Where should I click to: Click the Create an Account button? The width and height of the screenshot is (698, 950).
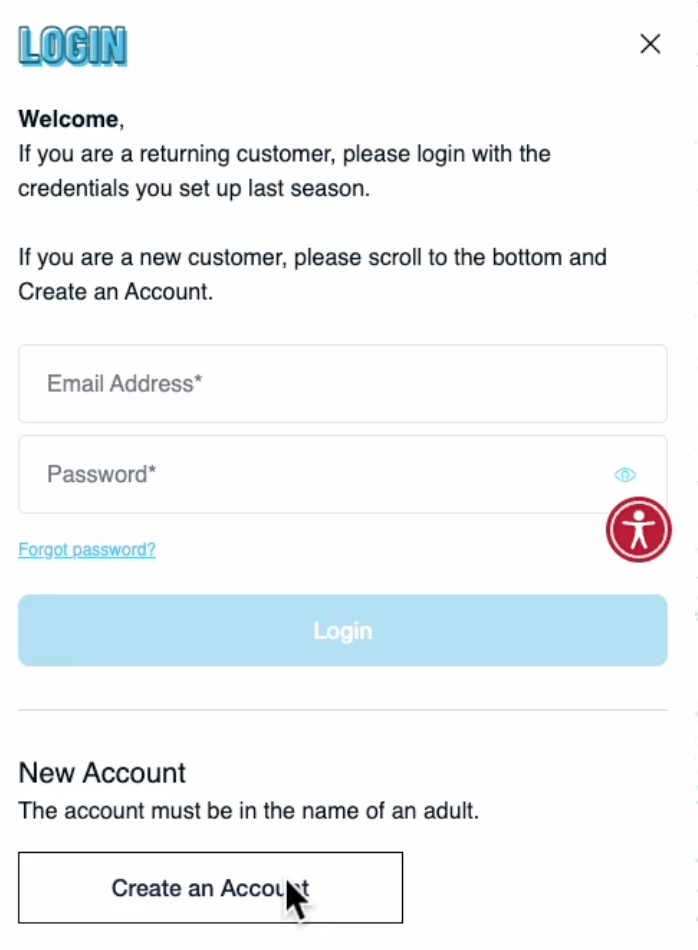click(210, 888)
